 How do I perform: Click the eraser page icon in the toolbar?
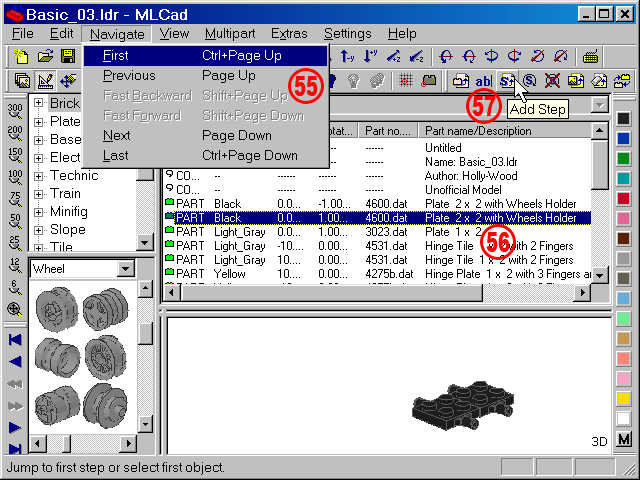(599, 81)
